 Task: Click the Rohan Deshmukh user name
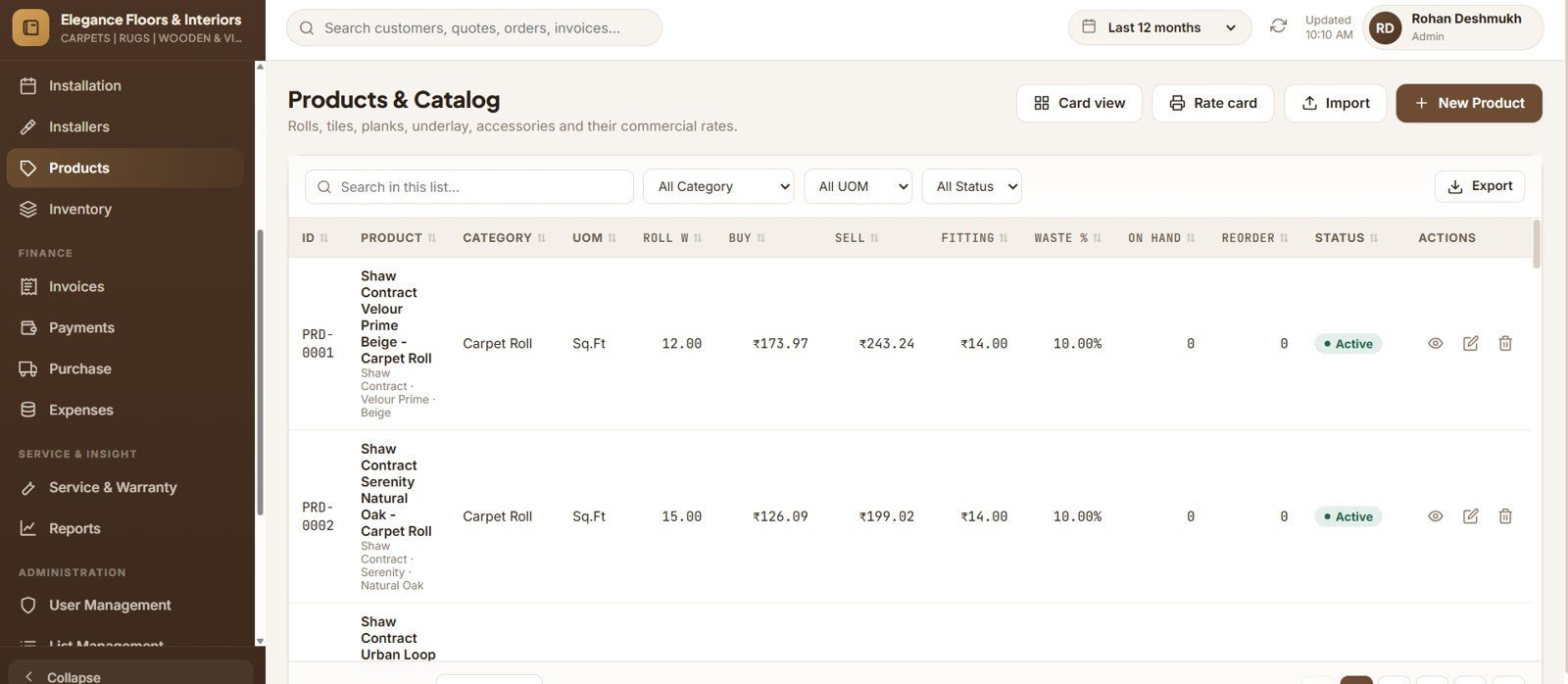pos(1466,19)
